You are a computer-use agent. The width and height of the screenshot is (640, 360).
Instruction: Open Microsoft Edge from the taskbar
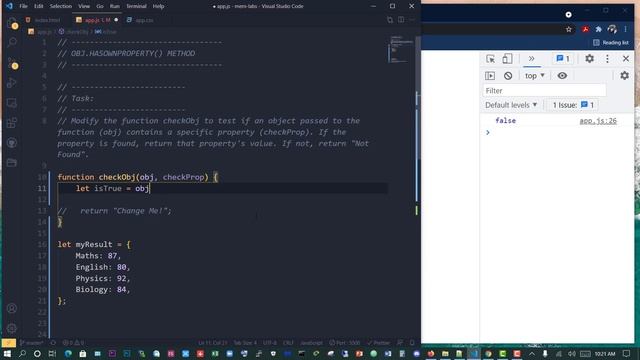[68, 353]
